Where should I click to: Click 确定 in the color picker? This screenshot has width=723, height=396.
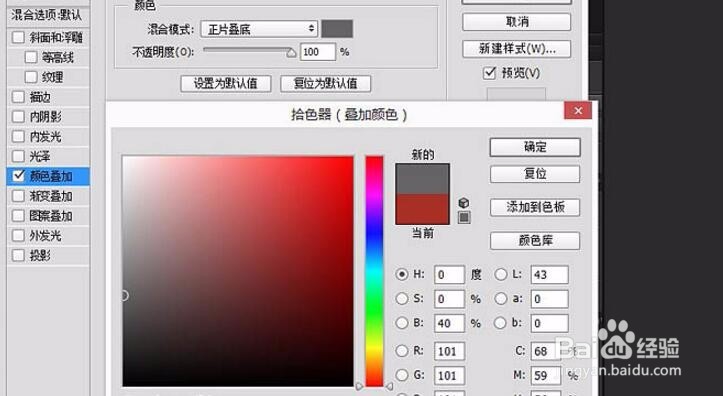coord(535,147)
